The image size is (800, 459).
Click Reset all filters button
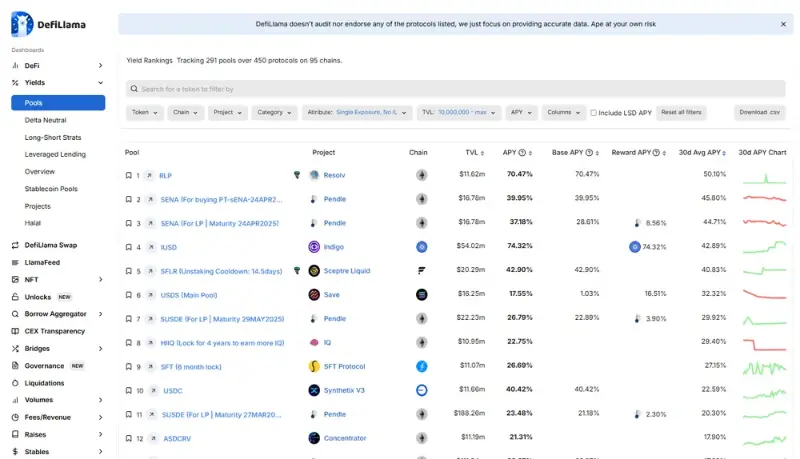tap(681, 112)
